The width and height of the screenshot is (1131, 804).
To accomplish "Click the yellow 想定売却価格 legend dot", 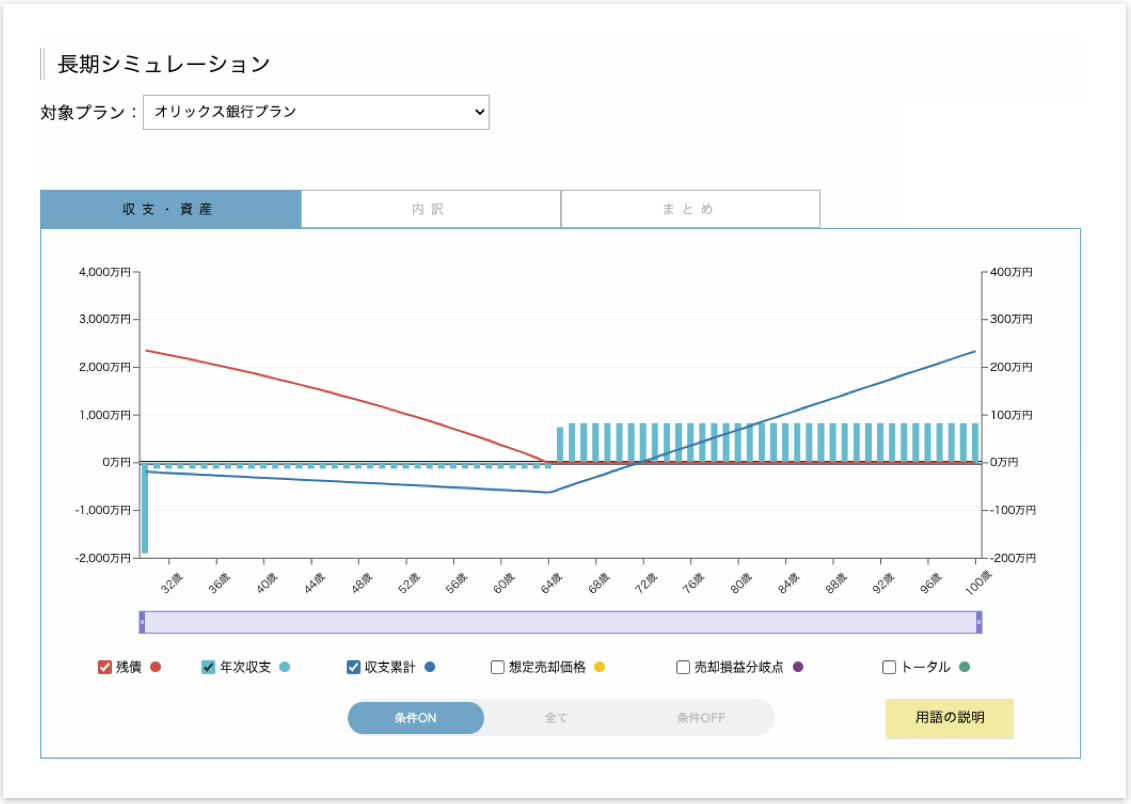I will 600,667.
